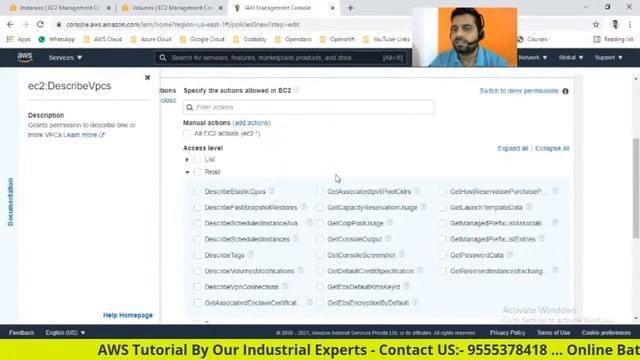Check GetConsoleOutput checkbox
The image size is (640, 360).
tap(320, 239)
